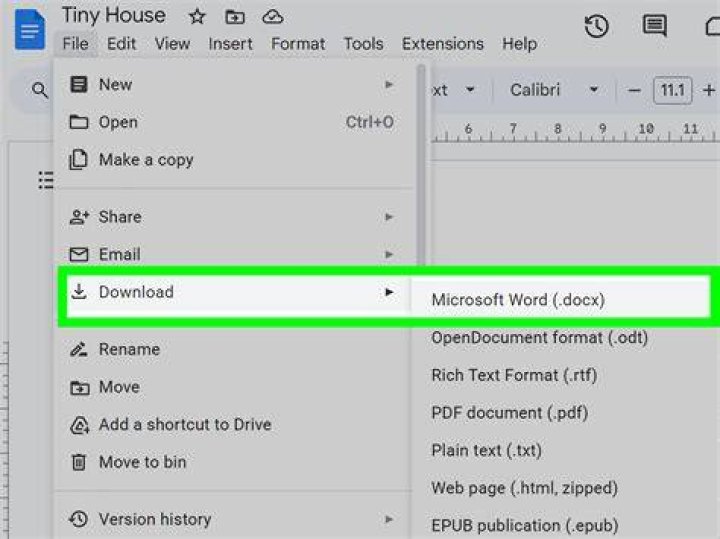The image size is (720, 539).
Task: Open the Edit menu
Action: coord(121,44)
